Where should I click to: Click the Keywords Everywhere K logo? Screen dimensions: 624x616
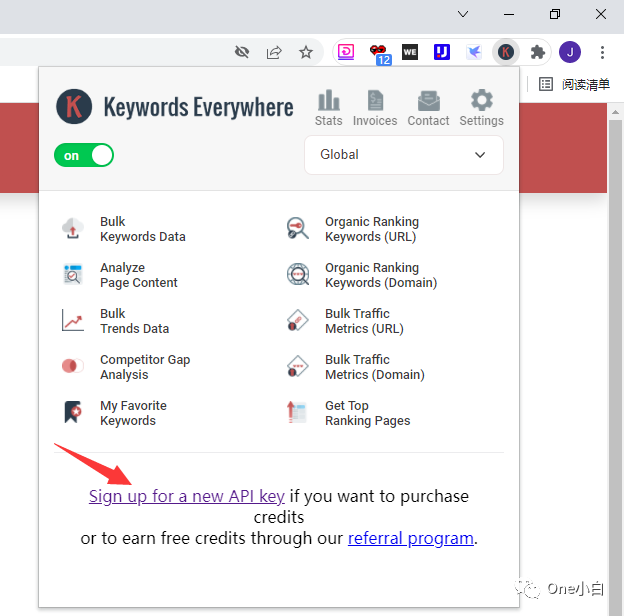pos(74,106)
